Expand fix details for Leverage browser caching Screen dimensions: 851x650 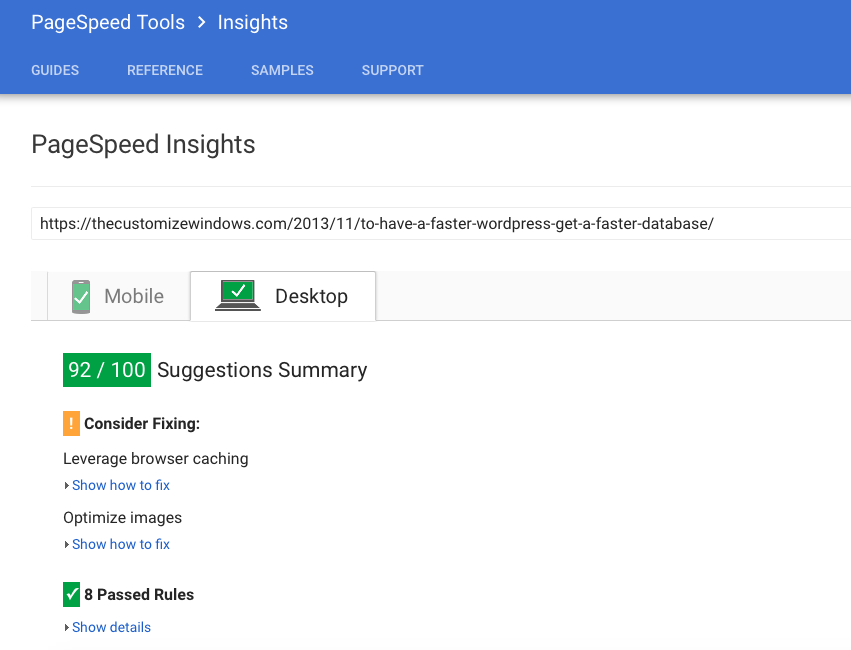coord(120,485)
